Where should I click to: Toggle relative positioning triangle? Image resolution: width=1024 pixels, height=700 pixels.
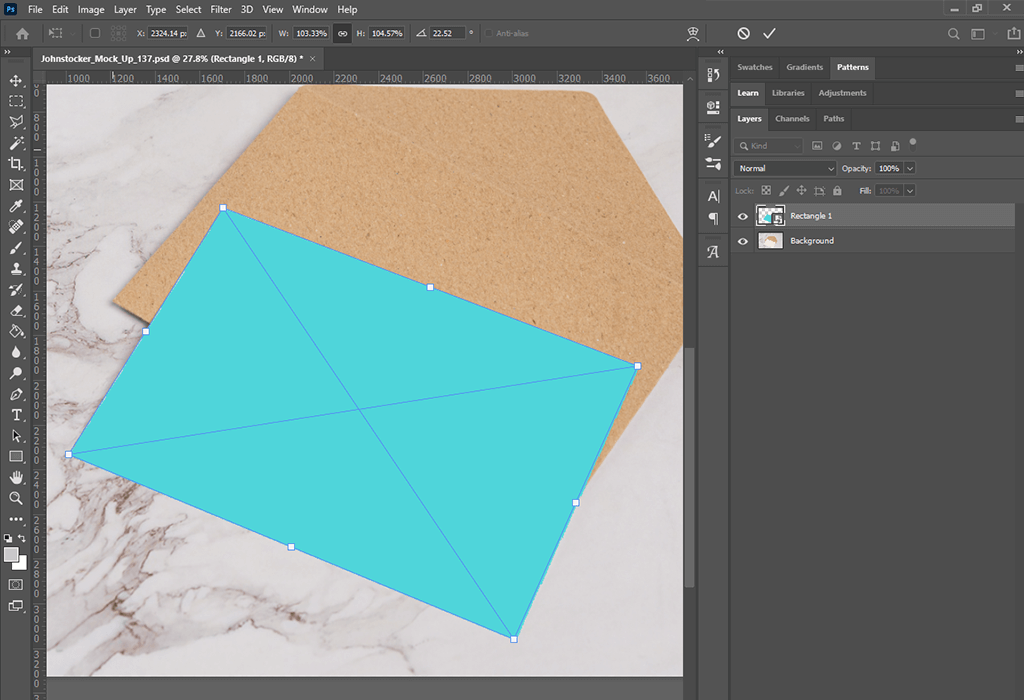coord(201,33)
